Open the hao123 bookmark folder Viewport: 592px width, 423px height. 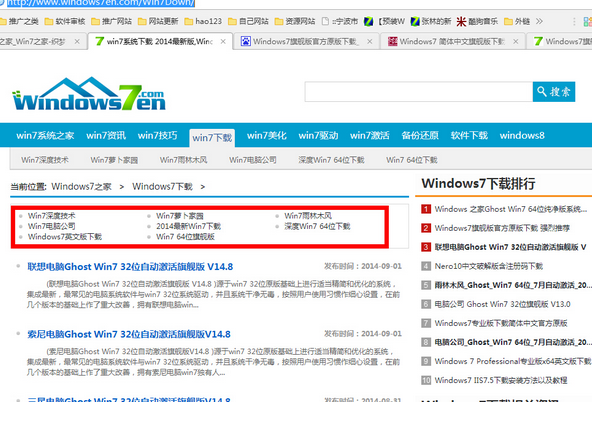tap(204, 21)
